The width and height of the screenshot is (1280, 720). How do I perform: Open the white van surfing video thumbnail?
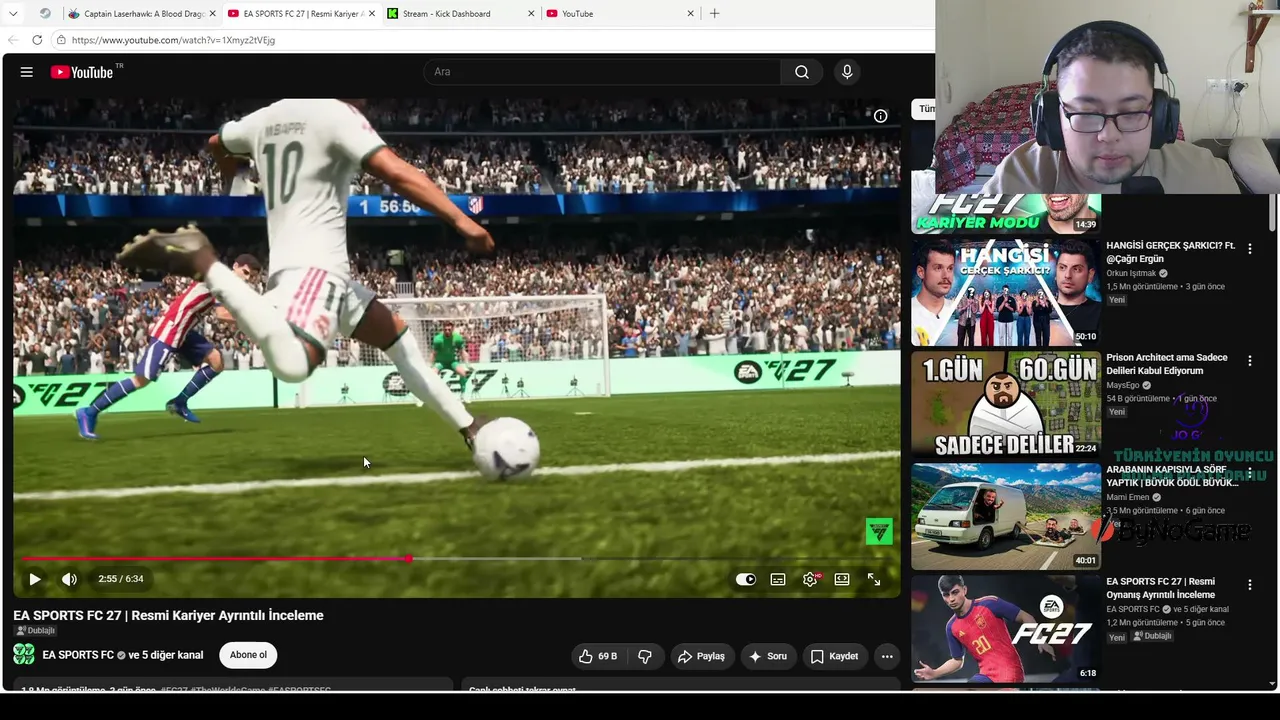[1006, 516]
